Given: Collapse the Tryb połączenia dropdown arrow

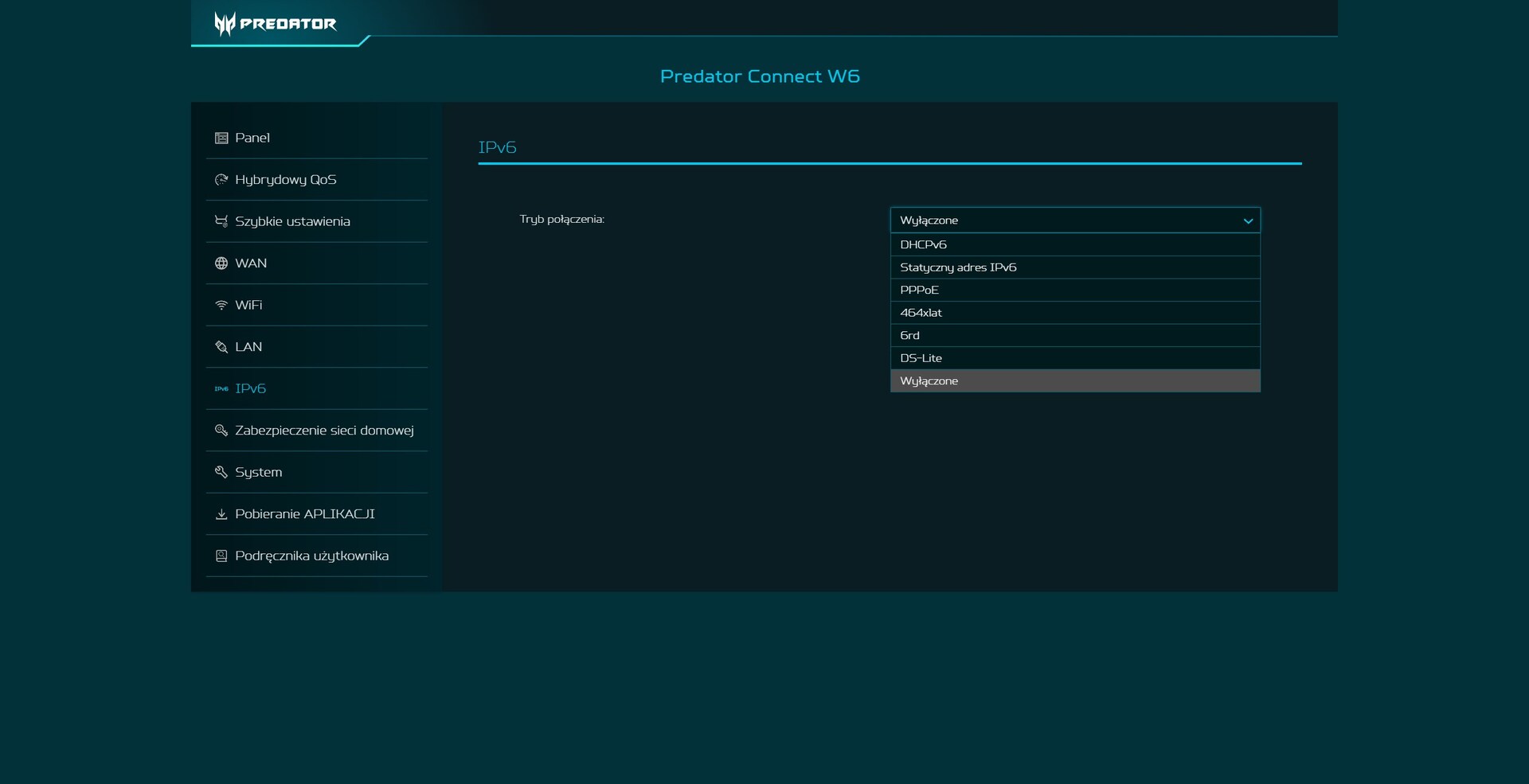Looking at the screenshot, I should tap(1248, 221).
